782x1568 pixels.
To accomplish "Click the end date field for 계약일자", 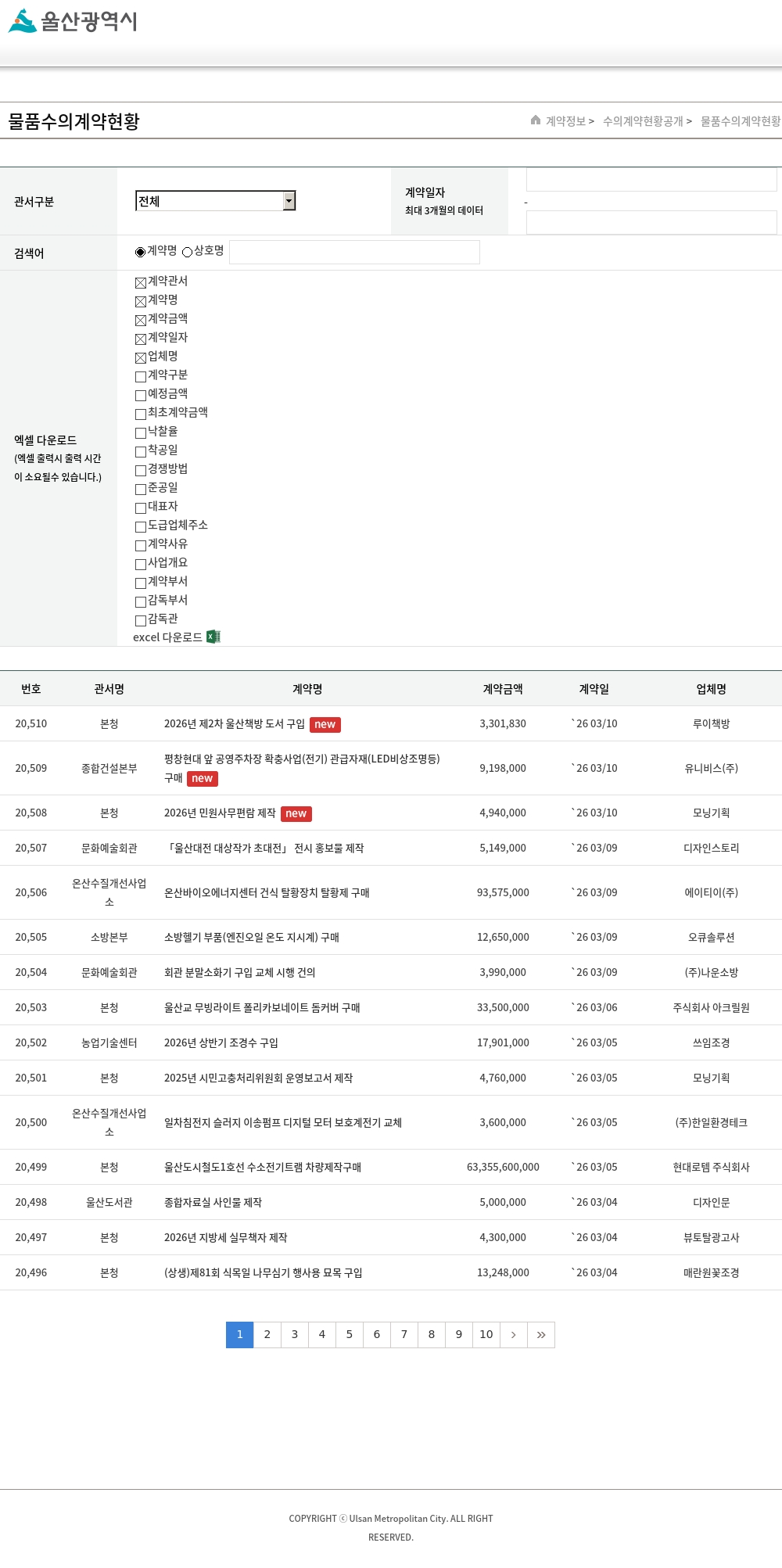I will pos(651,222).
